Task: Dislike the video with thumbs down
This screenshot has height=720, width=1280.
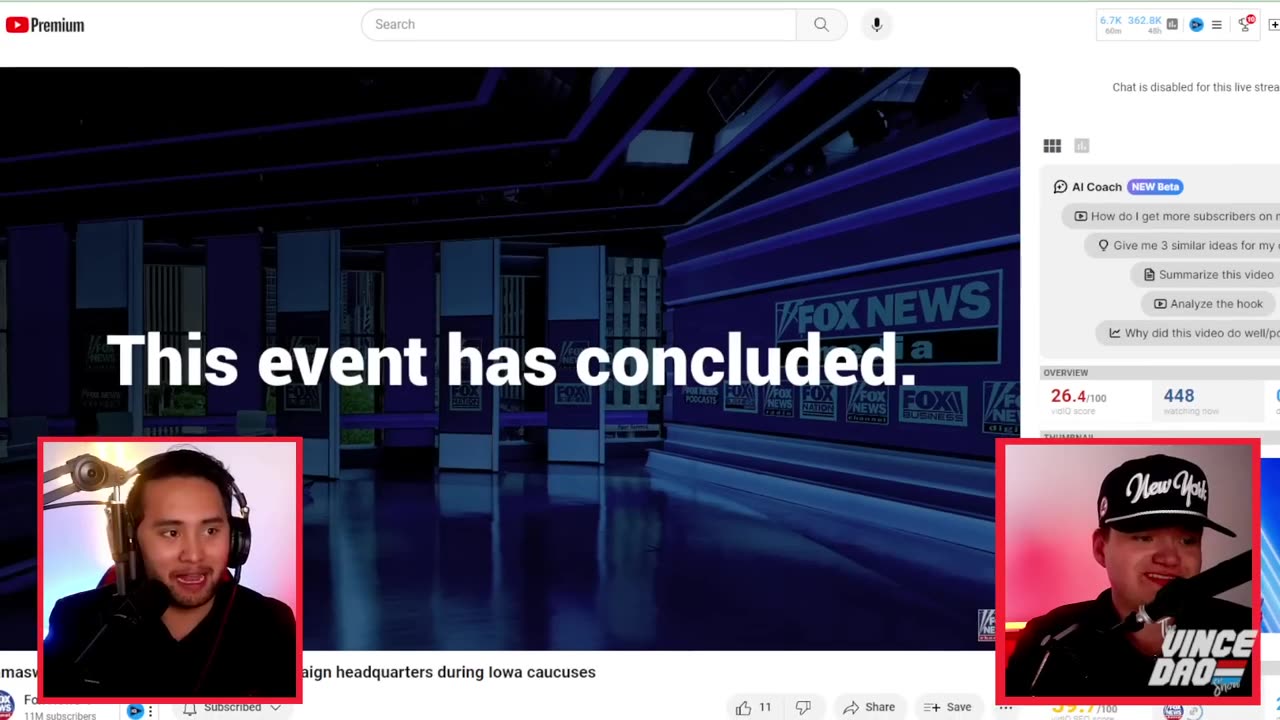Action: click(x=802, y=707)
